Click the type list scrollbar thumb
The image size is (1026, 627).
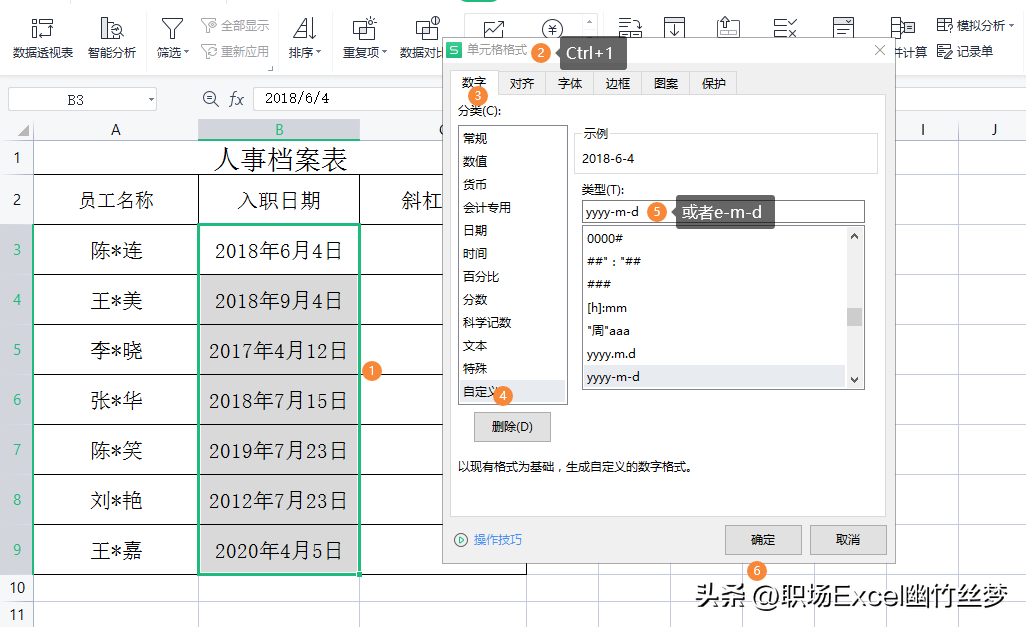tap(854, 317)
